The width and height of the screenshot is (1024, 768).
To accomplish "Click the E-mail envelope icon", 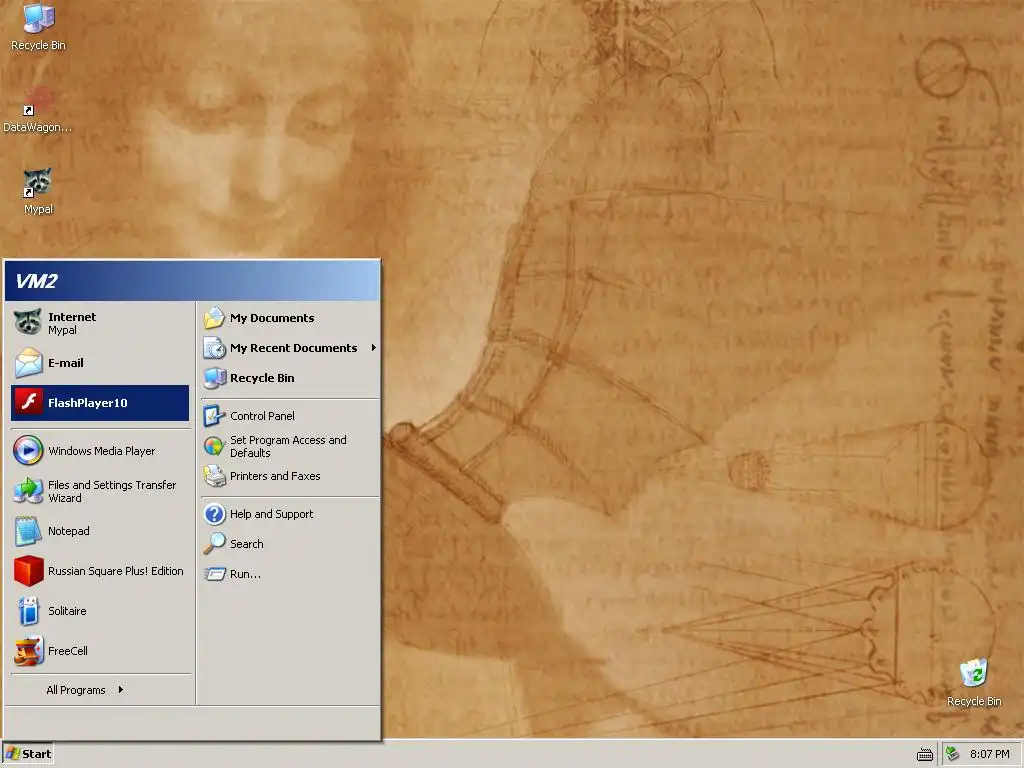I will (x=28, y=362).
